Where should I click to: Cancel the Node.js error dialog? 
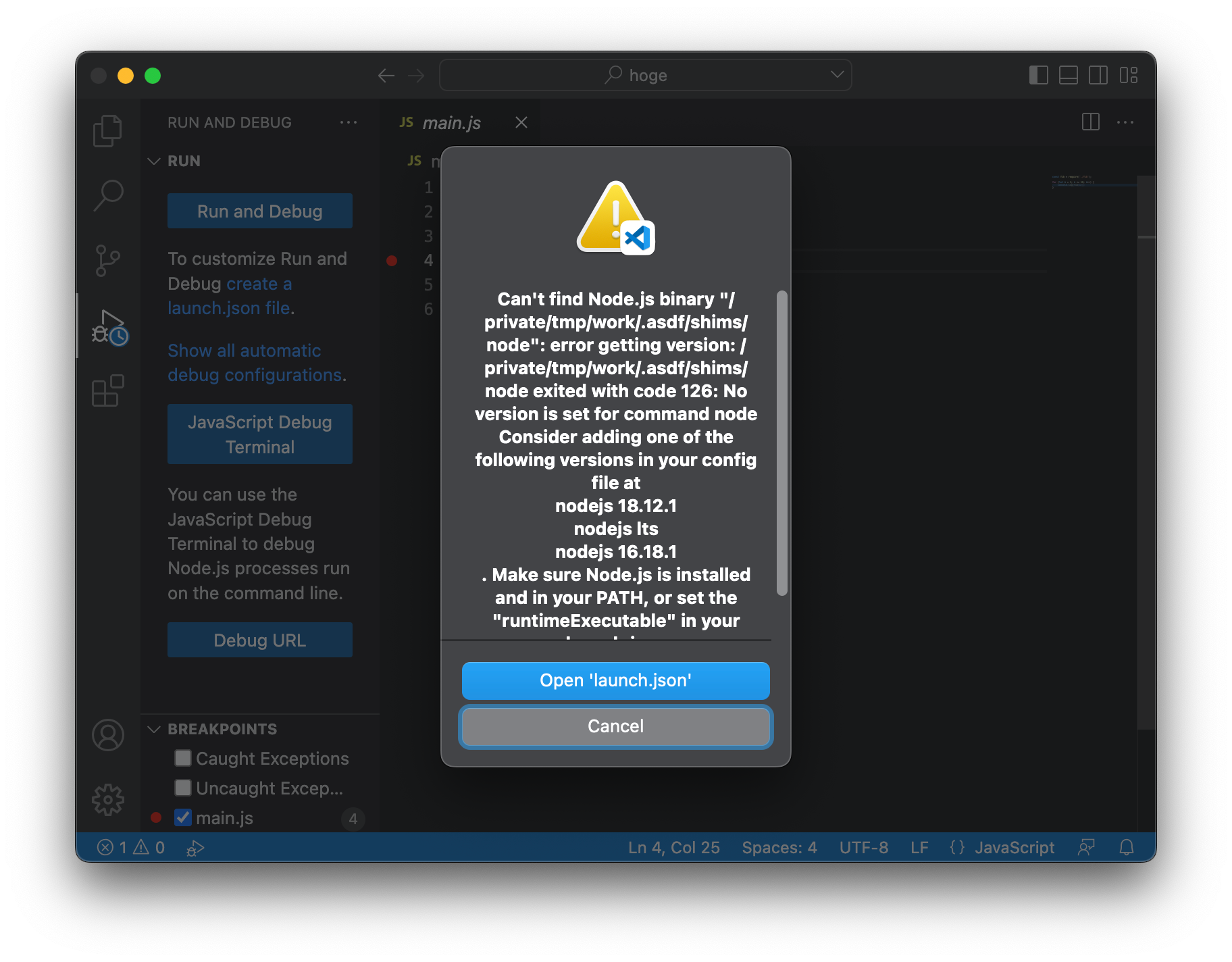click(x=616, y=726)
